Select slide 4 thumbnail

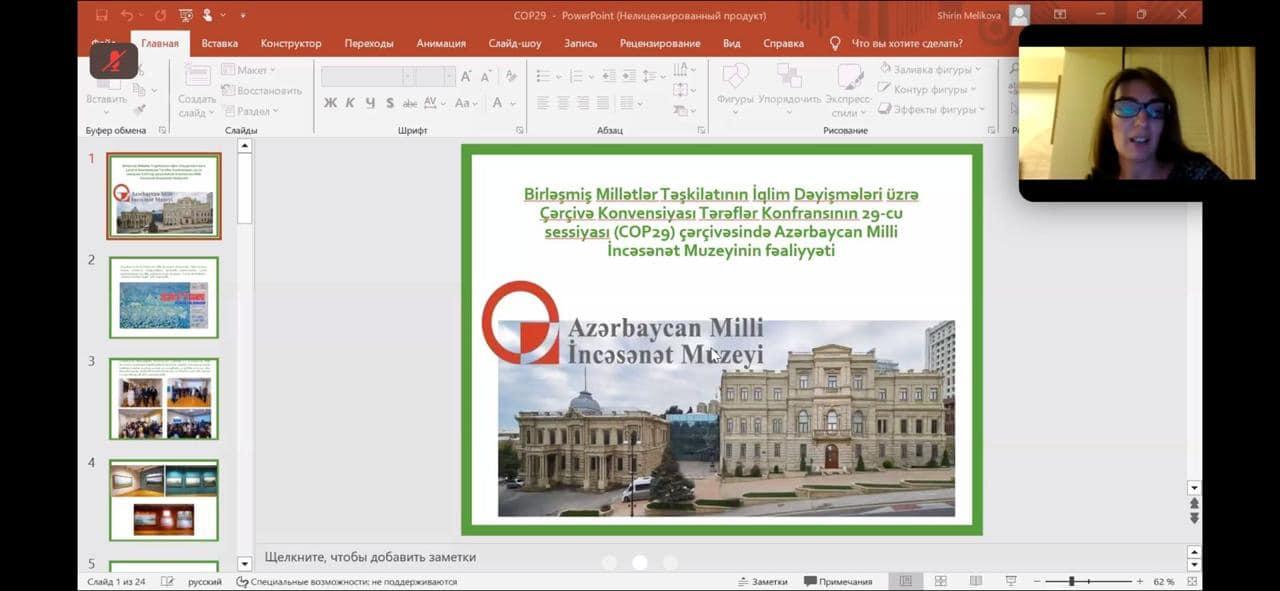(x=164, y=500)
